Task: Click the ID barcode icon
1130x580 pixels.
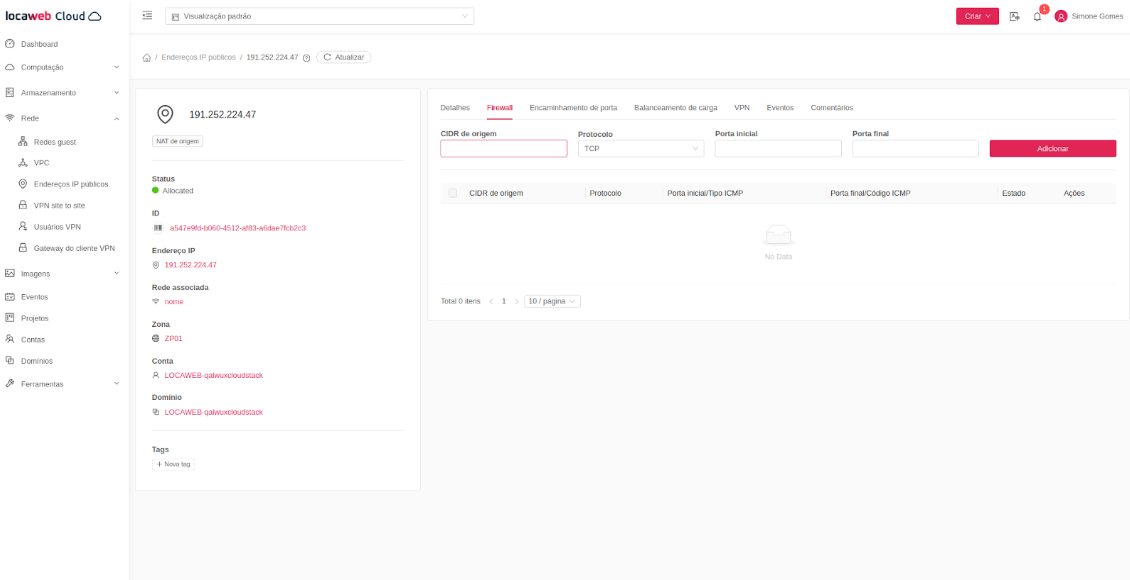Action: coord(157,228)
